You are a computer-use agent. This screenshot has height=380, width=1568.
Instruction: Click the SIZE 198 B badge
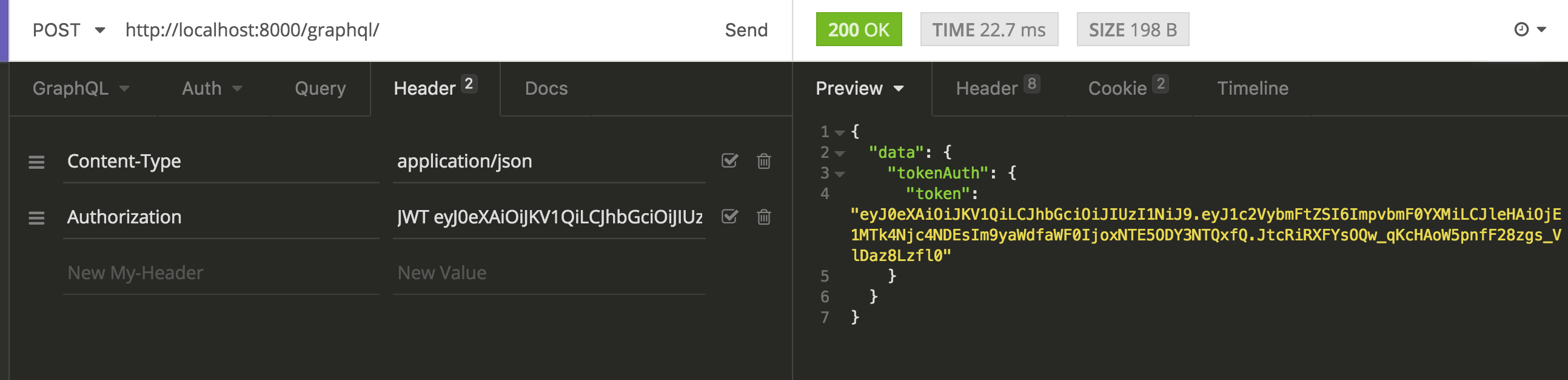[x=1132, y=29]
